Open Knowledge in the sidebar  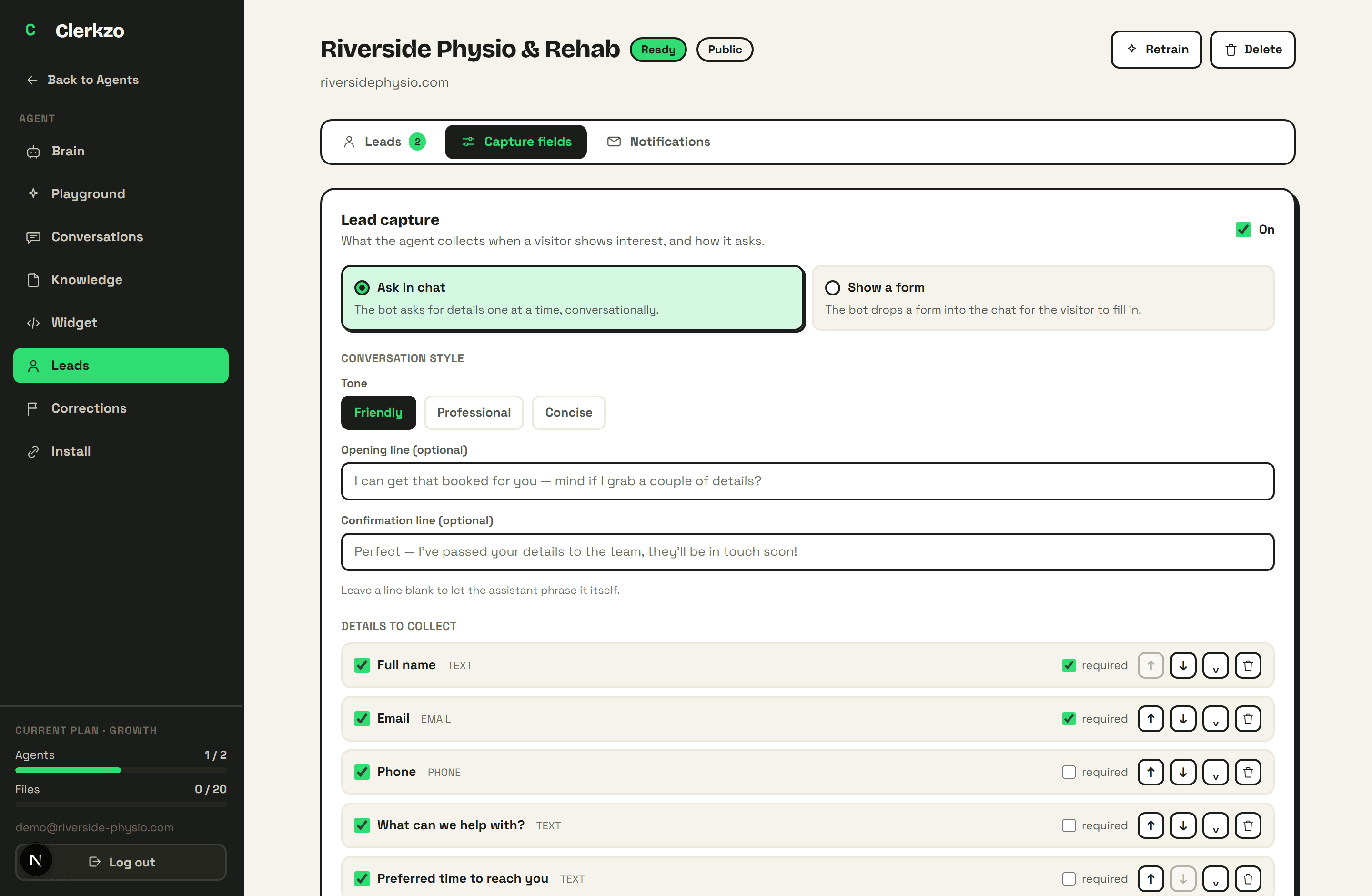tap(121, 280)
